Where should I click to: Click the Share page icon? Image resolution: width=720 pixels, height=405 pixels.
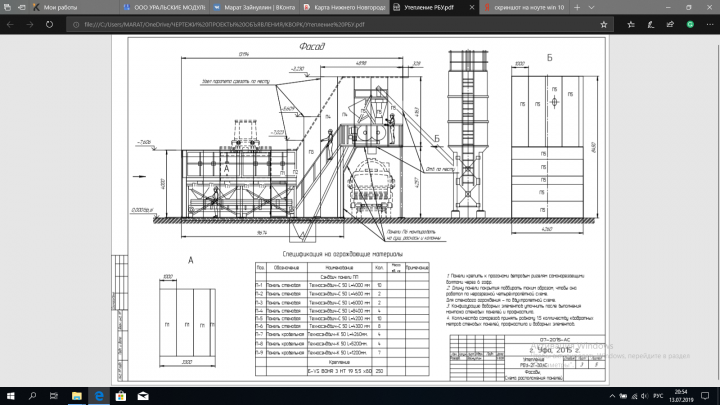click(670, 24)
